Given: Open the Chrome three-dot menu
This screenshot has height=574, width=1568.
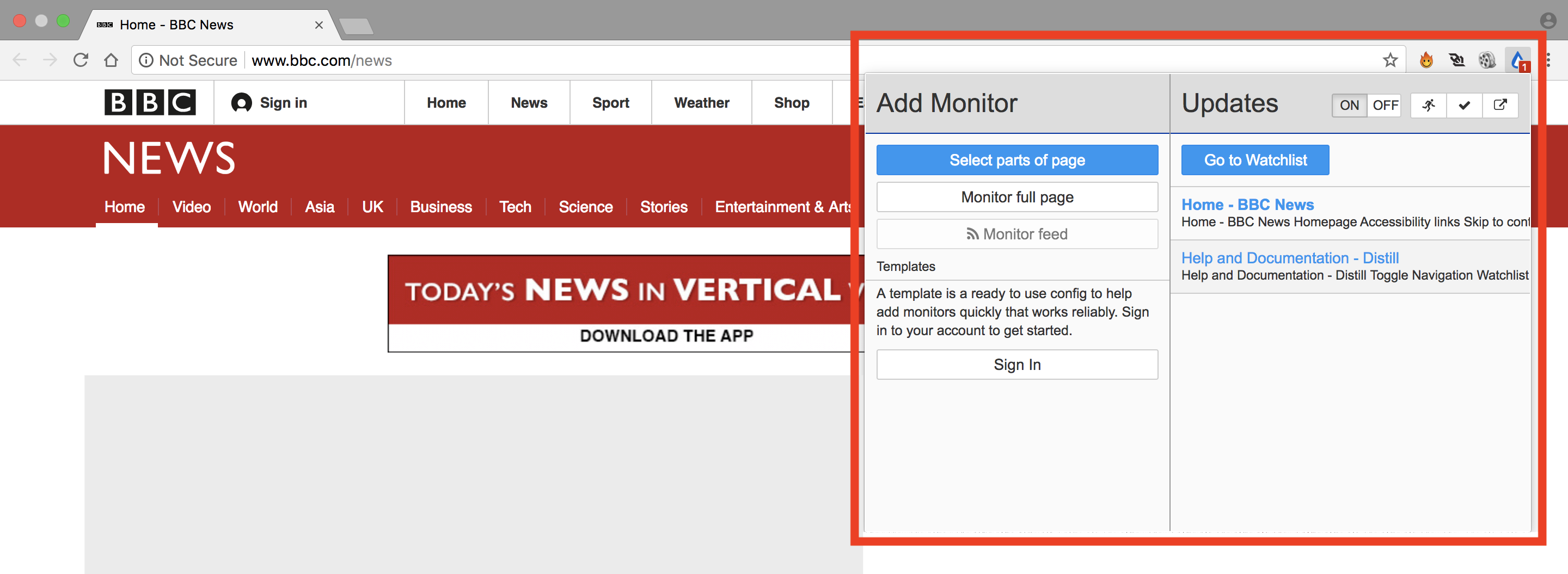Looking at the screenshot, I should [1548, 60].
